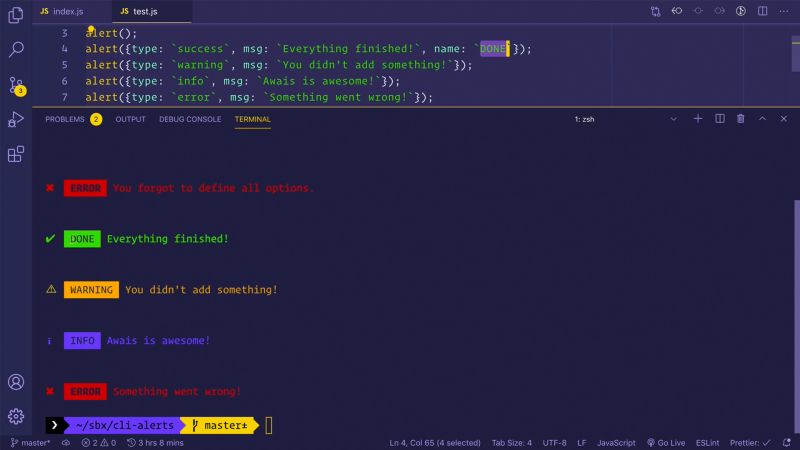800x450 pixels.
Task: Open errors and warnings count in status bar
Action: (x=98, y=442)
